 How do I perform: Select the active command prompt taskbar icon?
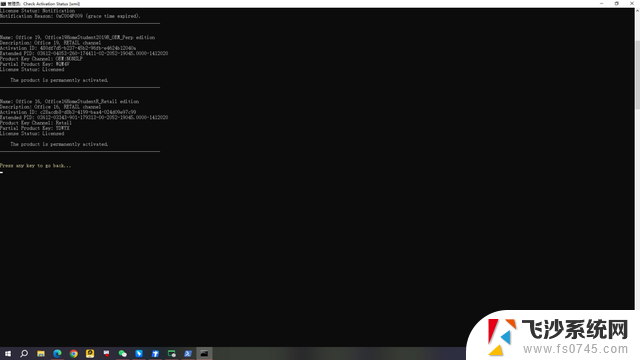tap(204, 353)
